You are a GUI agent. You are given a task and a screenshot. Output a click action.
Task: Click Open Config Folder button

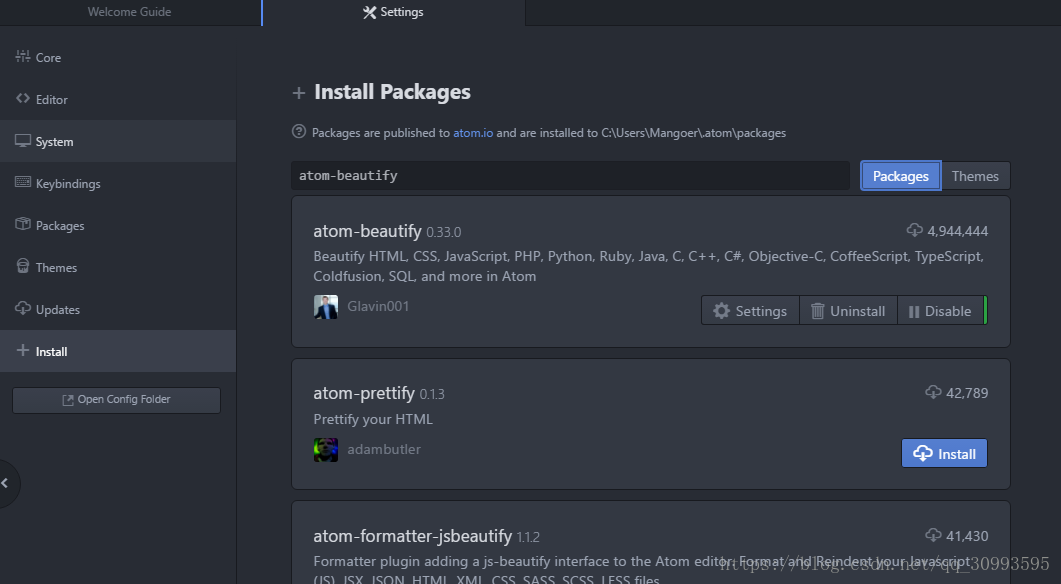pyautogui.click(x=116, y=400)
